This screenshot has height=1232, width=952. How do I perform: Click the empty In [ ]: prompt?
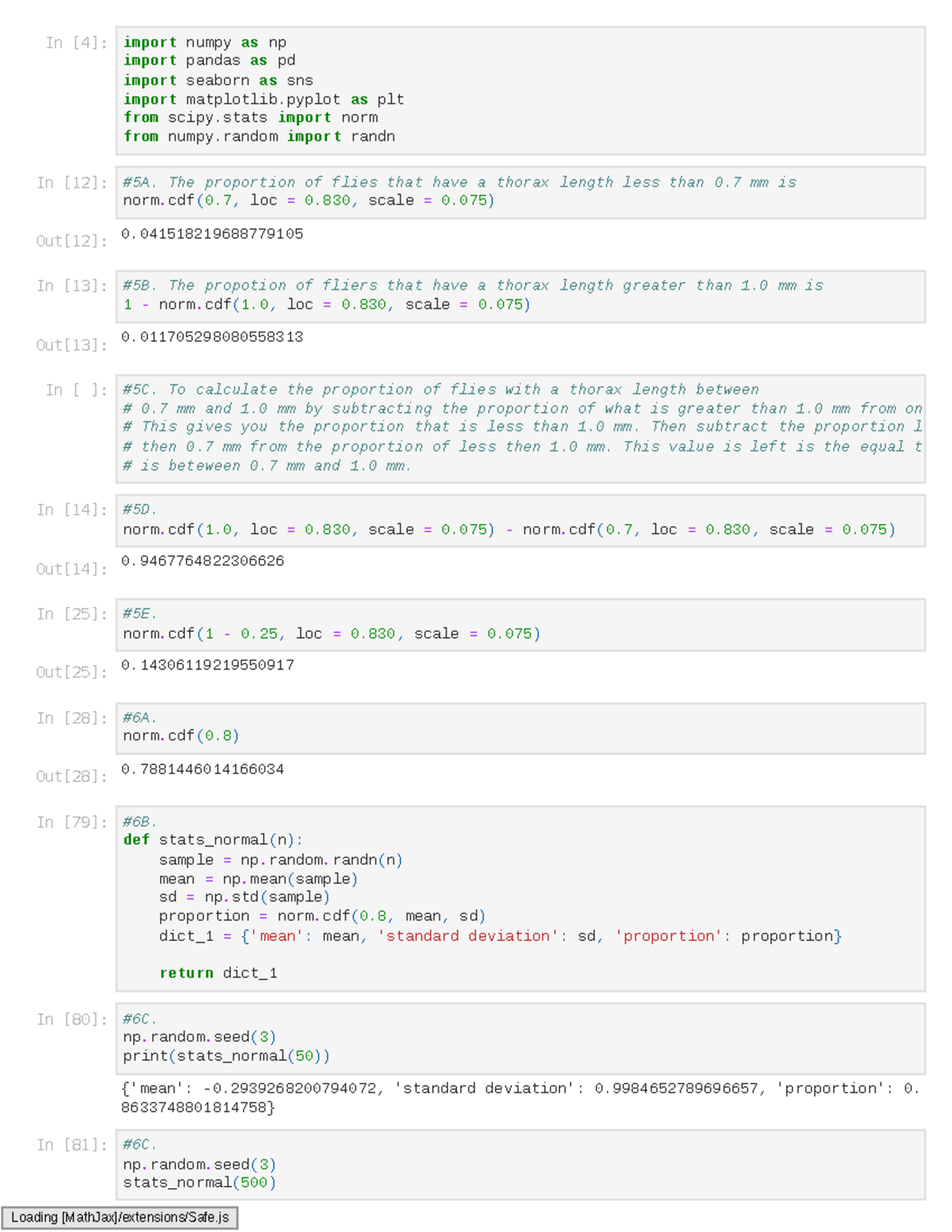(77, 390)
